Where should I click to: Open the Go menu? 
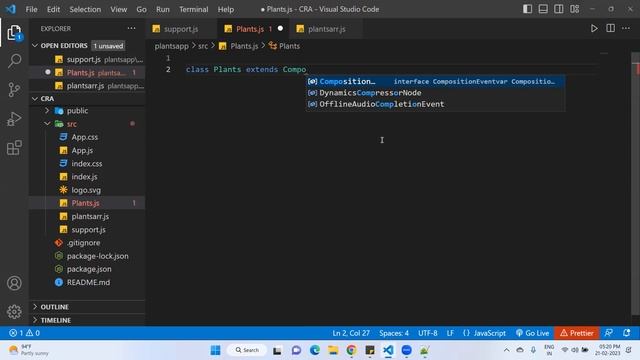tap(141, 9)
